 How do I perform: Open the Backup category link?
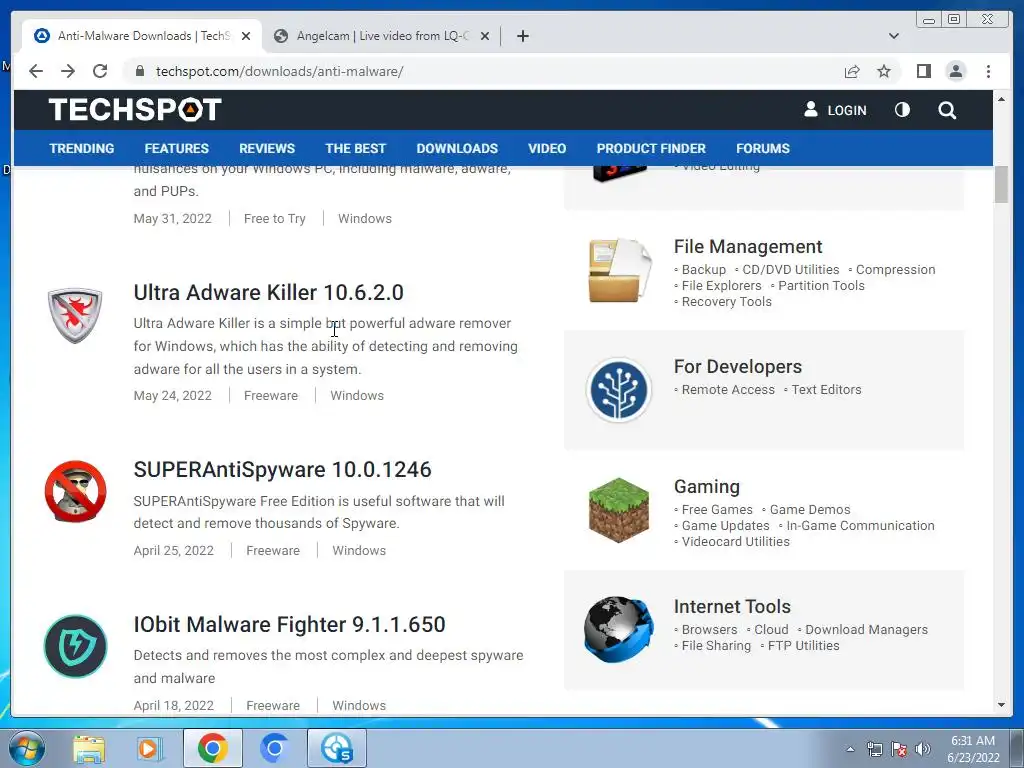[703, 270]
